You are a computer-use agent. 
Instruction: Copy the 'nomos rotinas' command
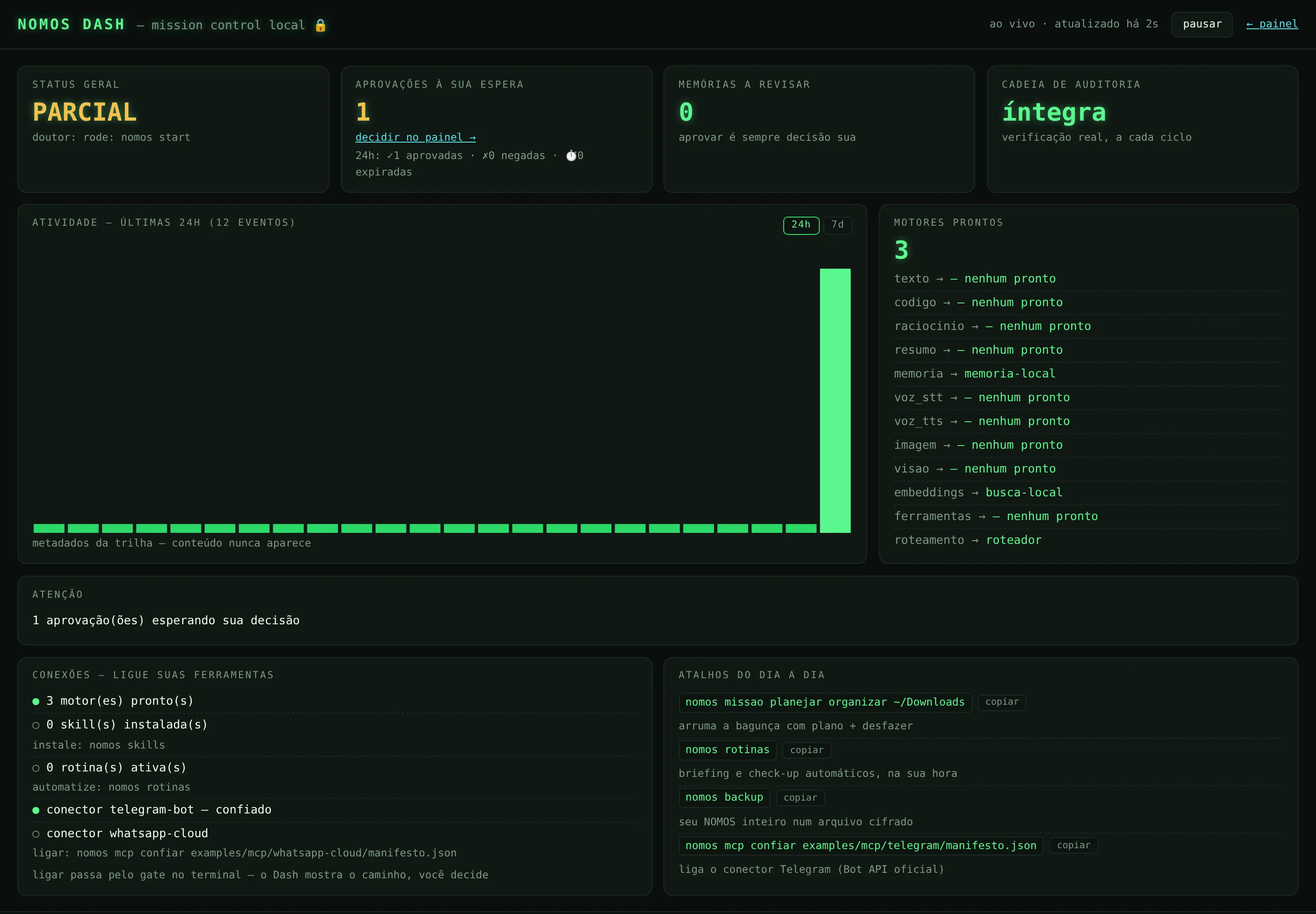coord(807,749)
